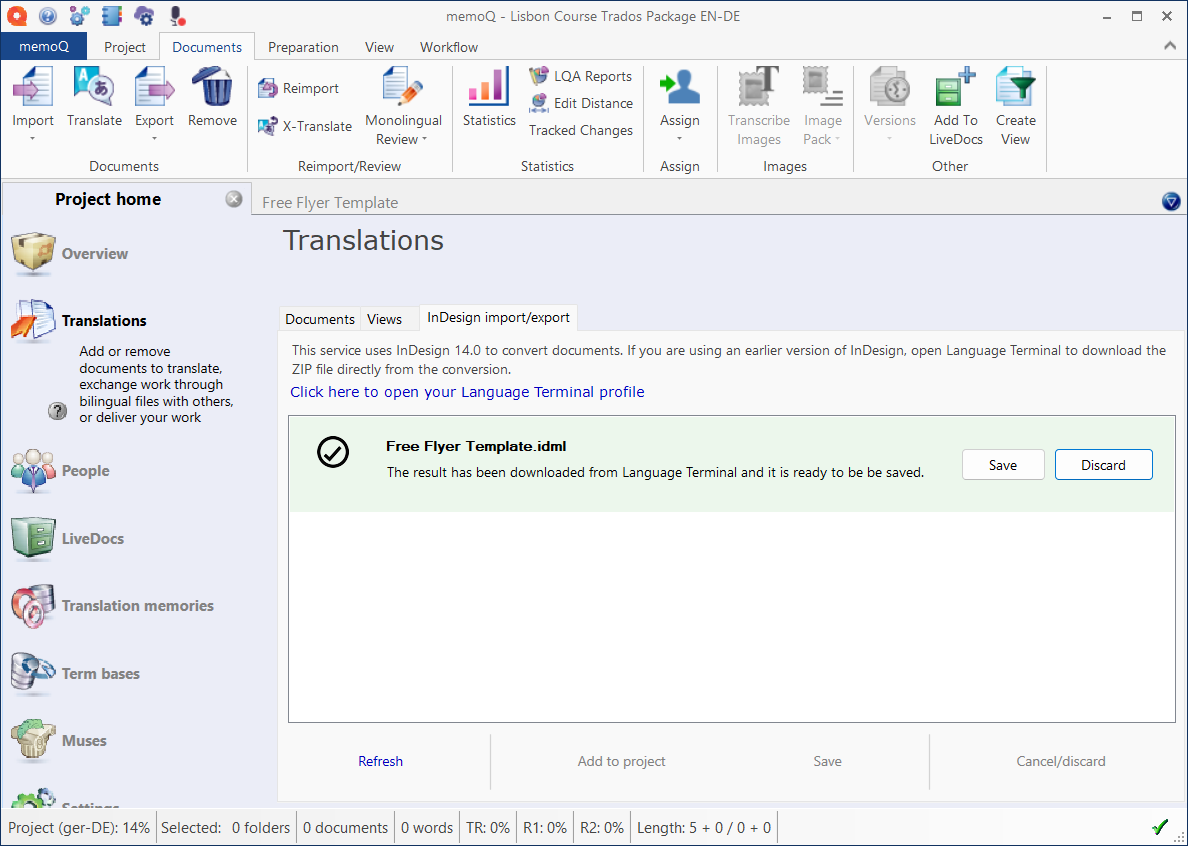Switch to the Workflow ribbon tab
This screenshot has width=1188, height=846.
tap(449, 47)
